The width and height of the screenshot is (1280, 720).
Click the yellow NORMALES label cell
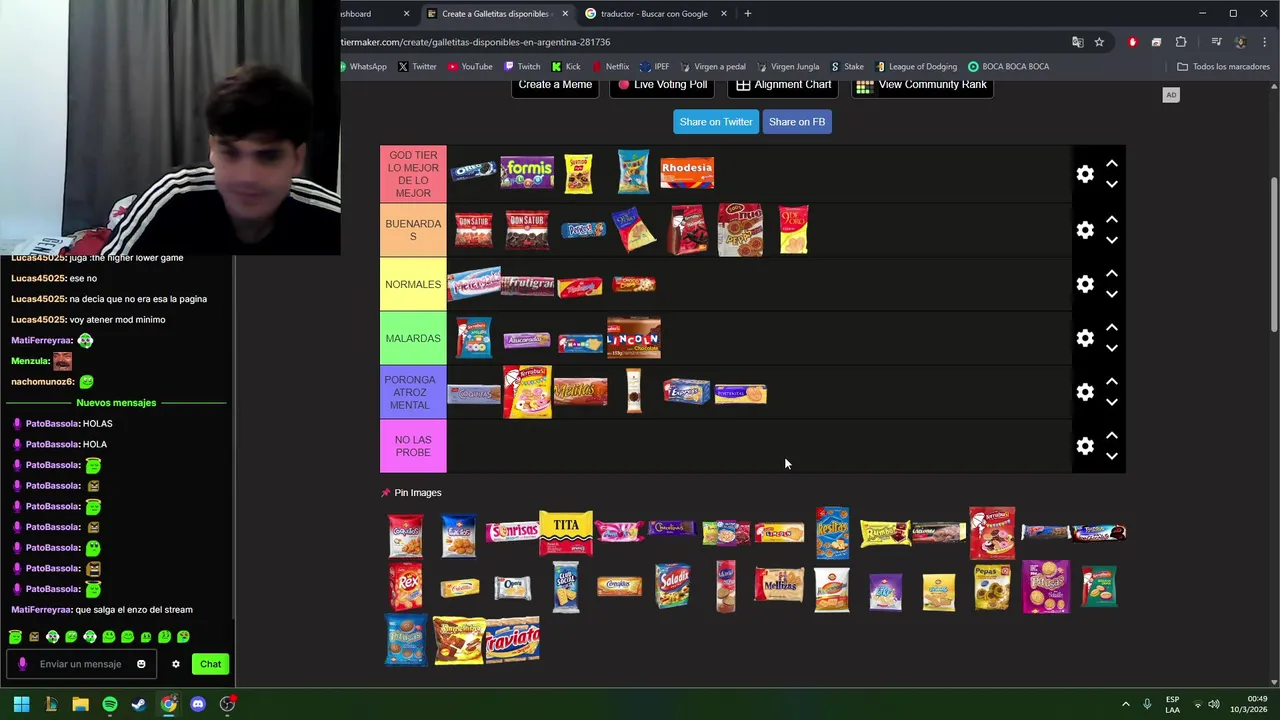tap(413, 284)
